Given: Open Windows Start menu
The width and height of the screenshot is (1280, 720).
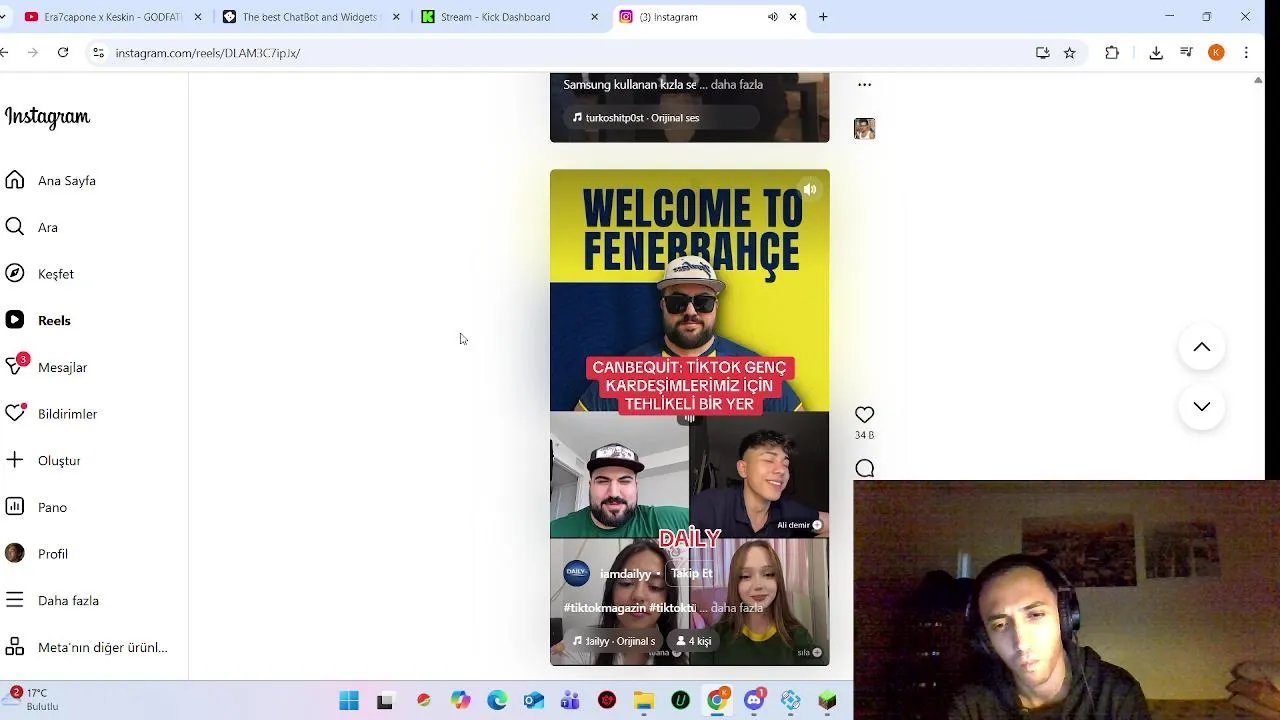Looking at the screenshot, I should tap(349, 701).
